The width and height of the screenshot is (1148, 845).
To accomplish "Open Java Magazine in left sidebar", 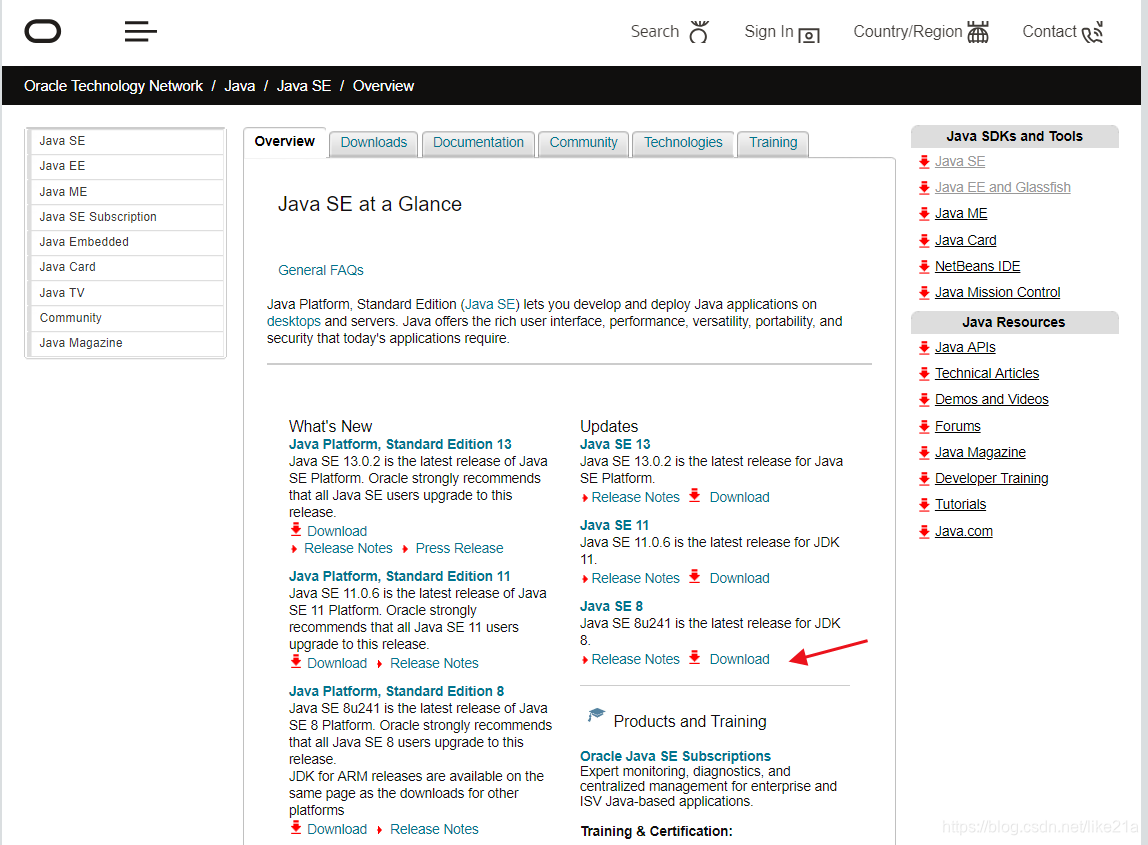I will click(x=126, y=343).
